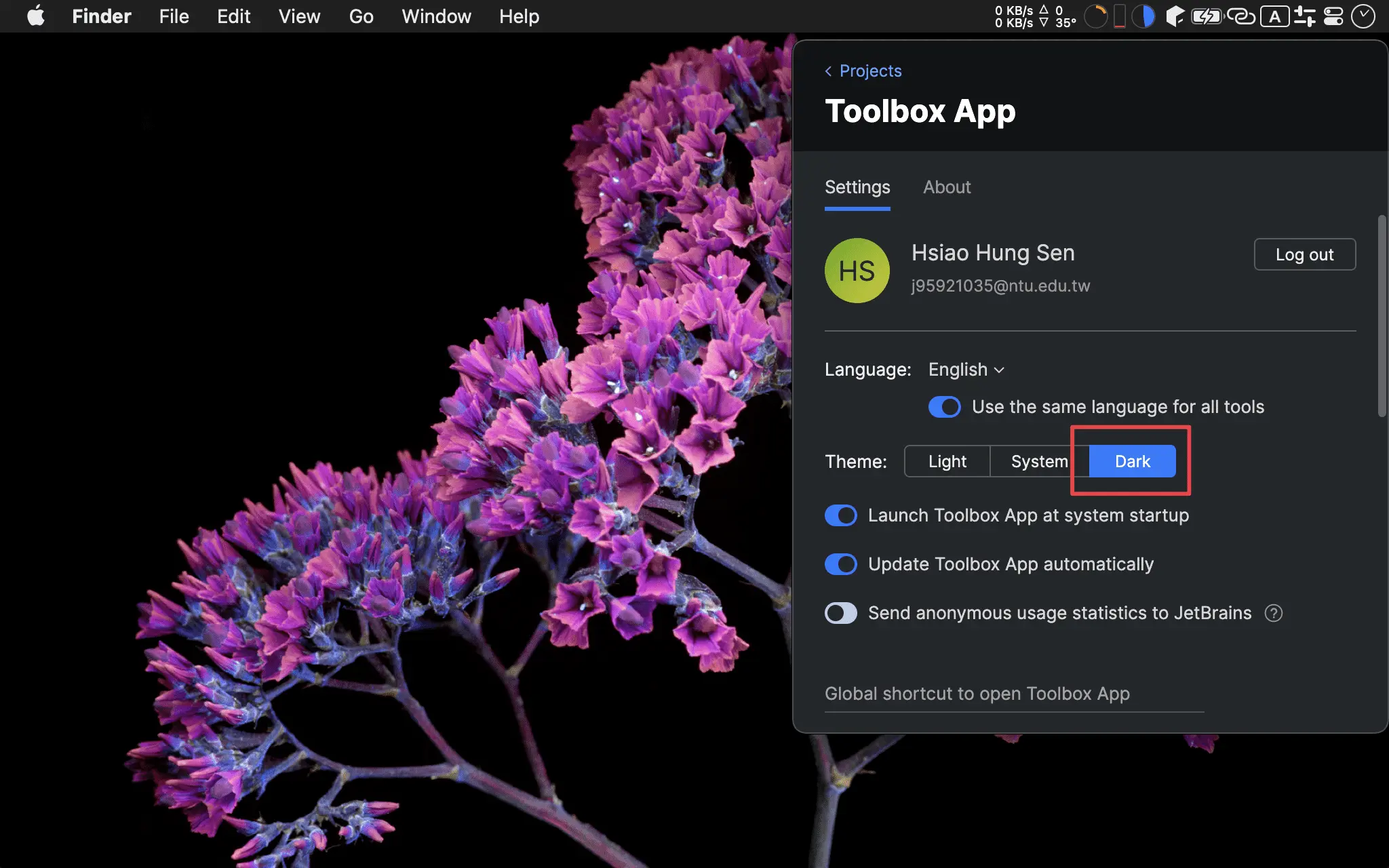Click the Toolbox App heading
The image size is (1389, 868).
(920, 111)
